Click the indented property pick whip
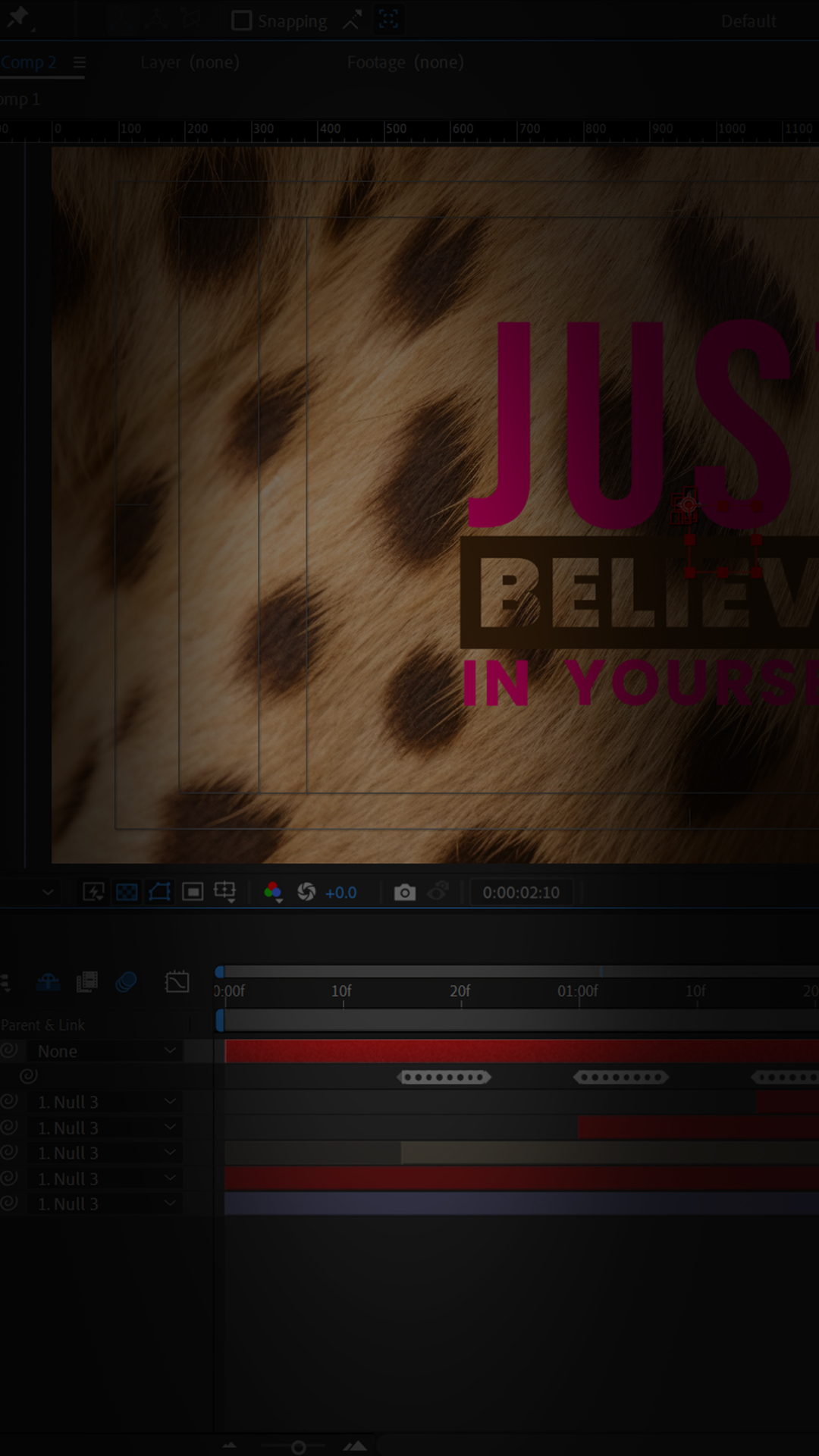The width and height of the screenshot is (819, 1456). [28, 1076]
